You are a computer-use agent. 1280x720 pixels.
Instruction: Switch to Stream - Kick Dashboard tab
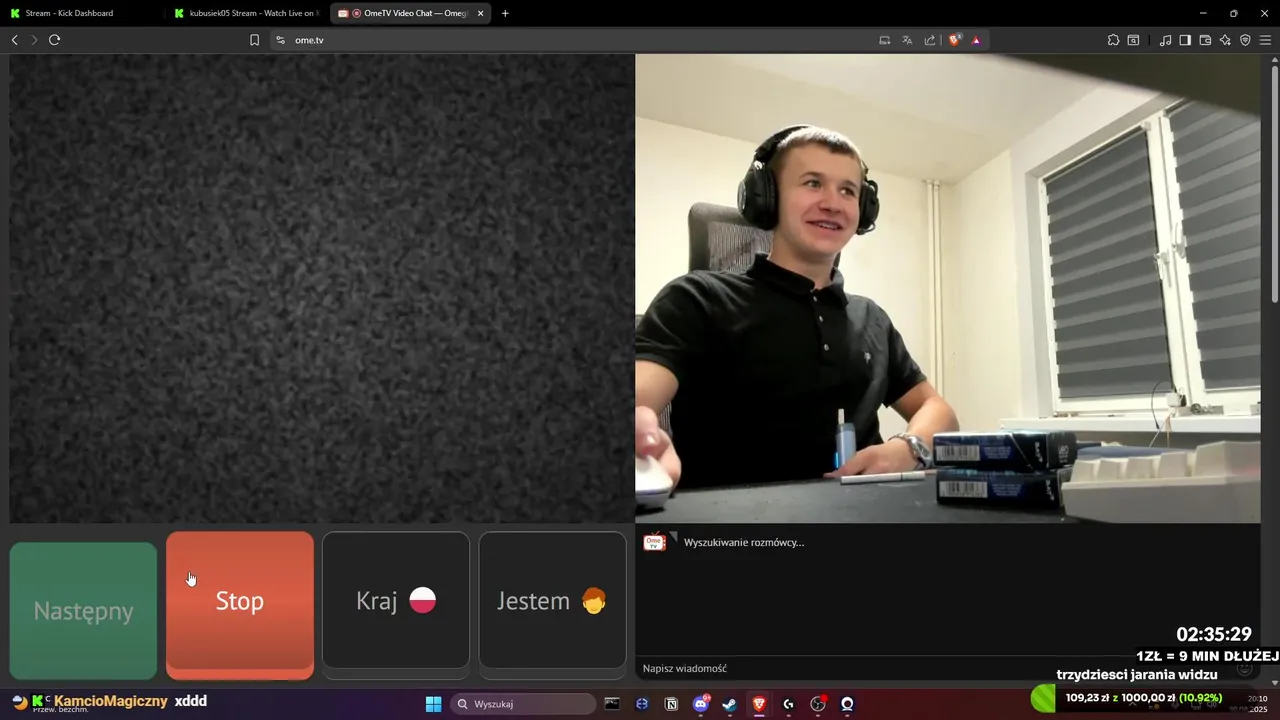[82, 13]
